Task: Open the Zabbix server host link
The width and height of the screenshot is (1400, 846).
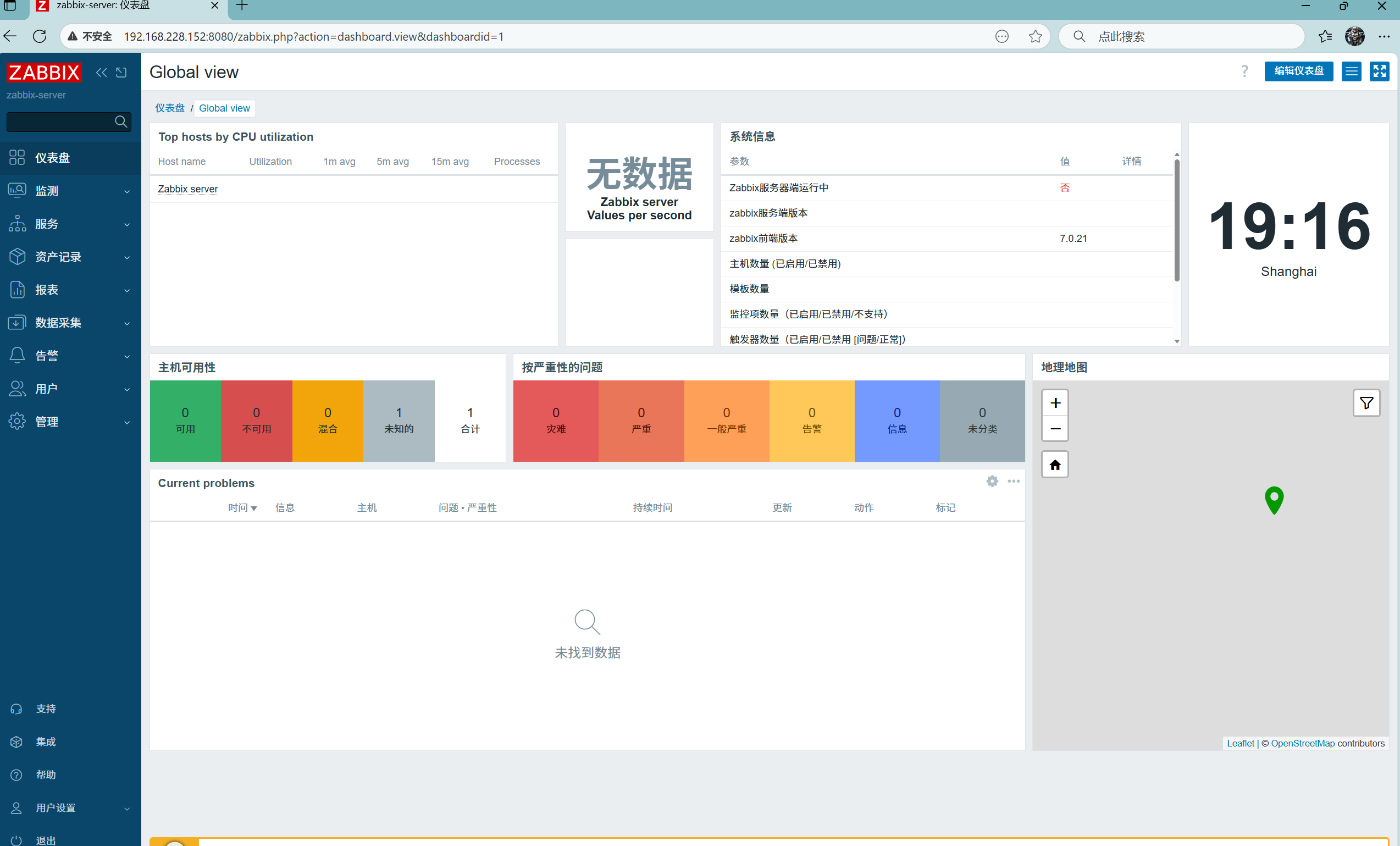Action: (x=187, y=189)
